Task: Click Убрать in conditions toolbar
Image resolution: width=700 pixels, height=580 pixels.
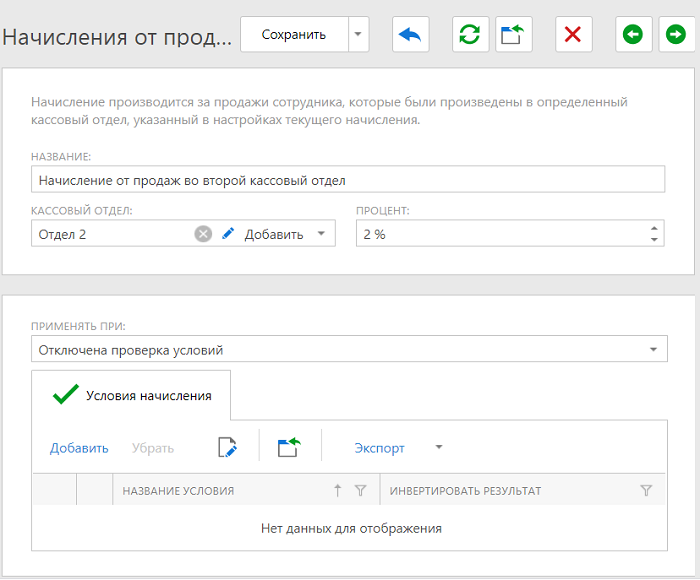Action: click(153, 448)
